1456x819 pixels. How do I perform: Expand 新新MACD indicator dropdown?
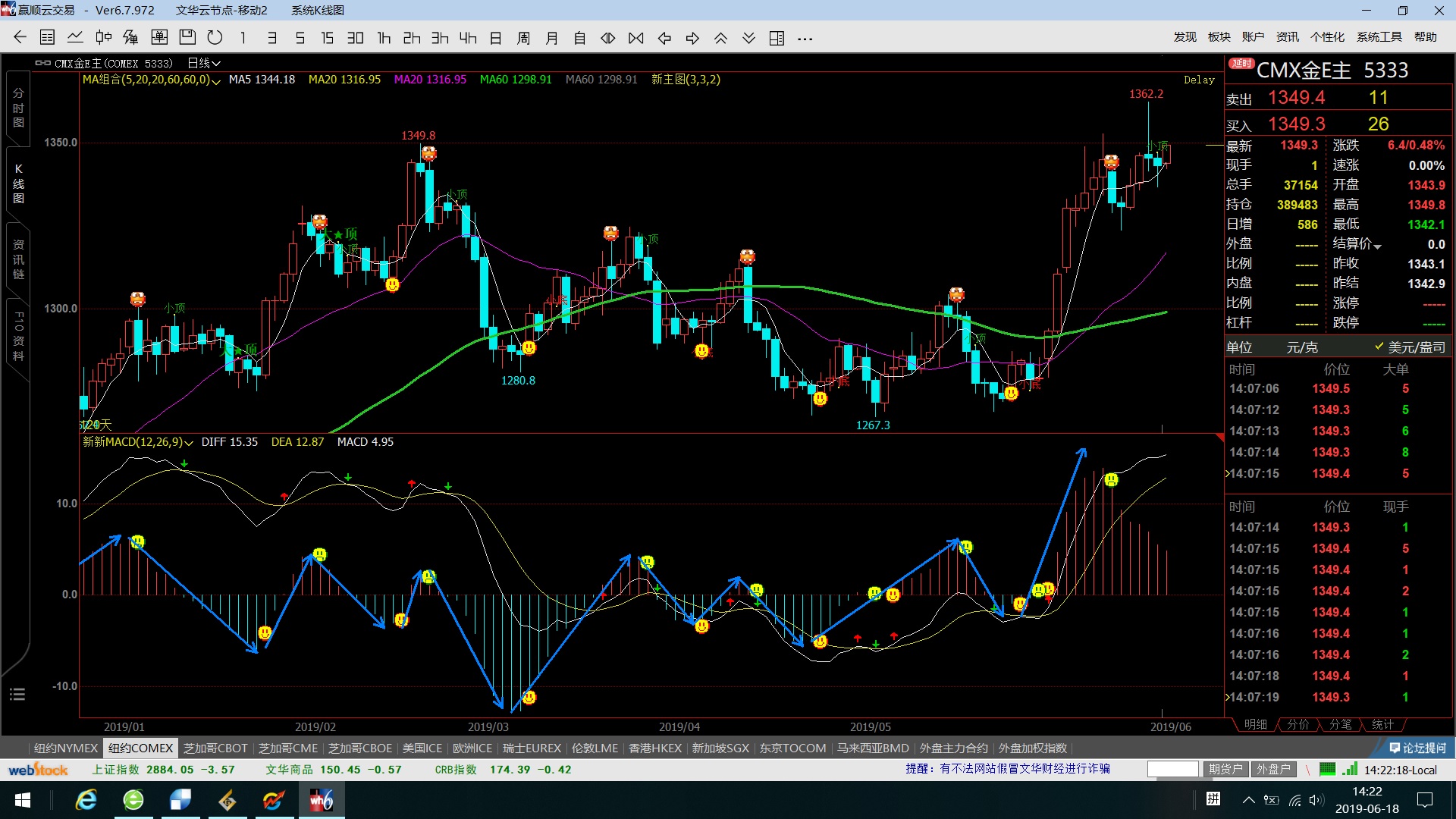click(189, 443)
